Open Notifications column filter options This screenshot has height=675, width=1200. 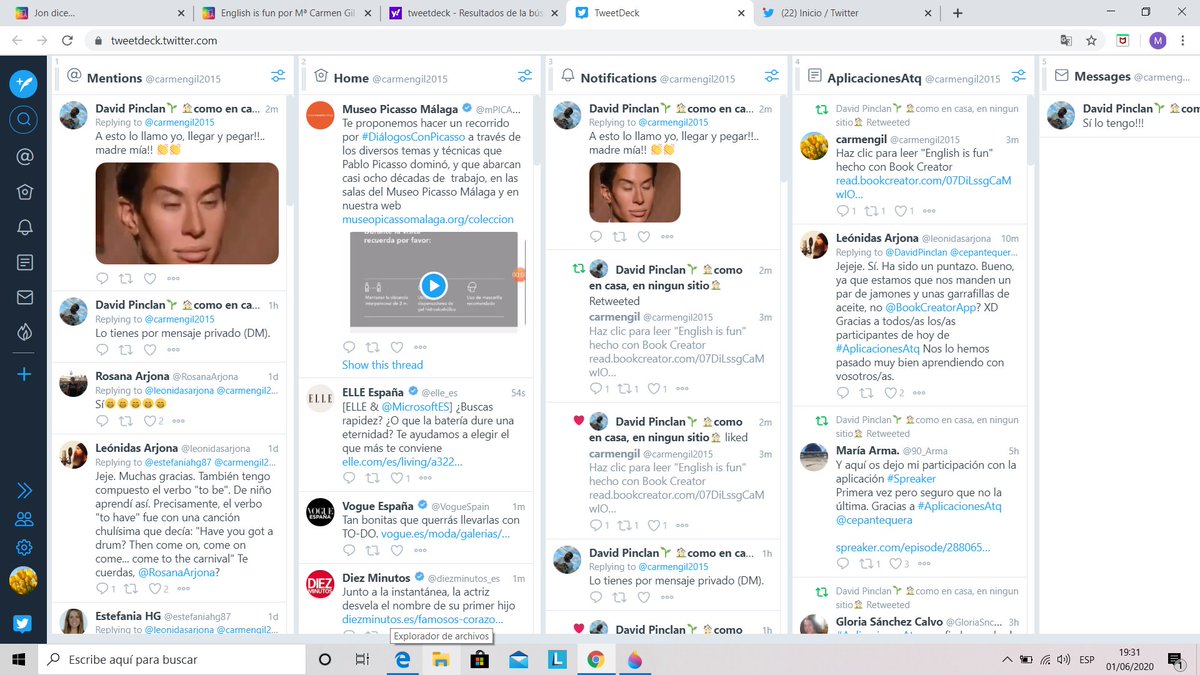[x=771, y=76]
